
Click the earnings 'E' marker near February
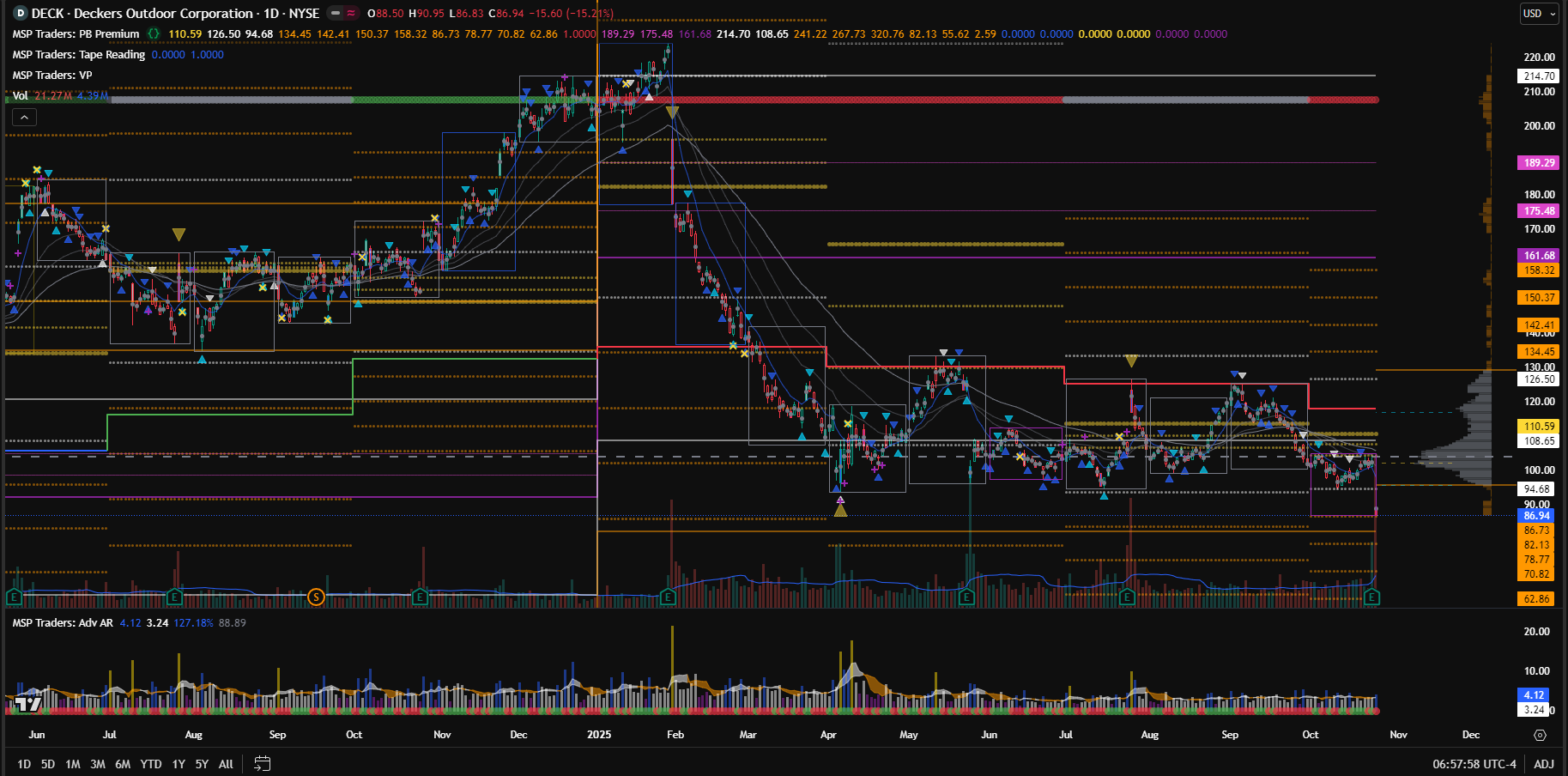668,597
